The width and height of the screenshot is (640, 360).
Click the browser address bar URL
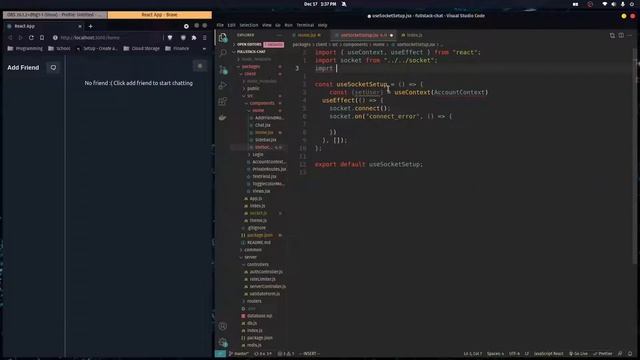90,38
